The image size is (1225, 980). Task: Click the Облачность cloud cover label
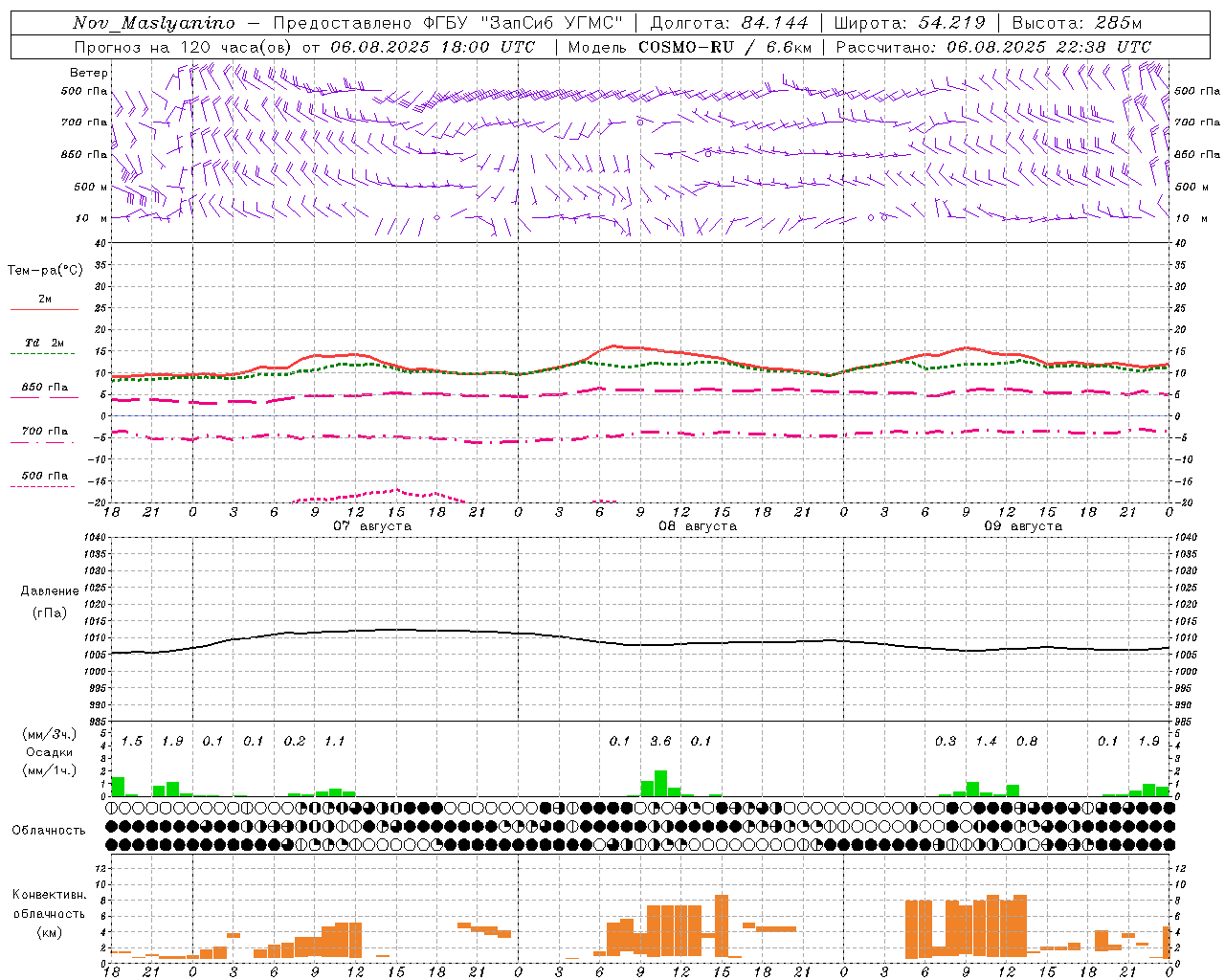(49, 830)
